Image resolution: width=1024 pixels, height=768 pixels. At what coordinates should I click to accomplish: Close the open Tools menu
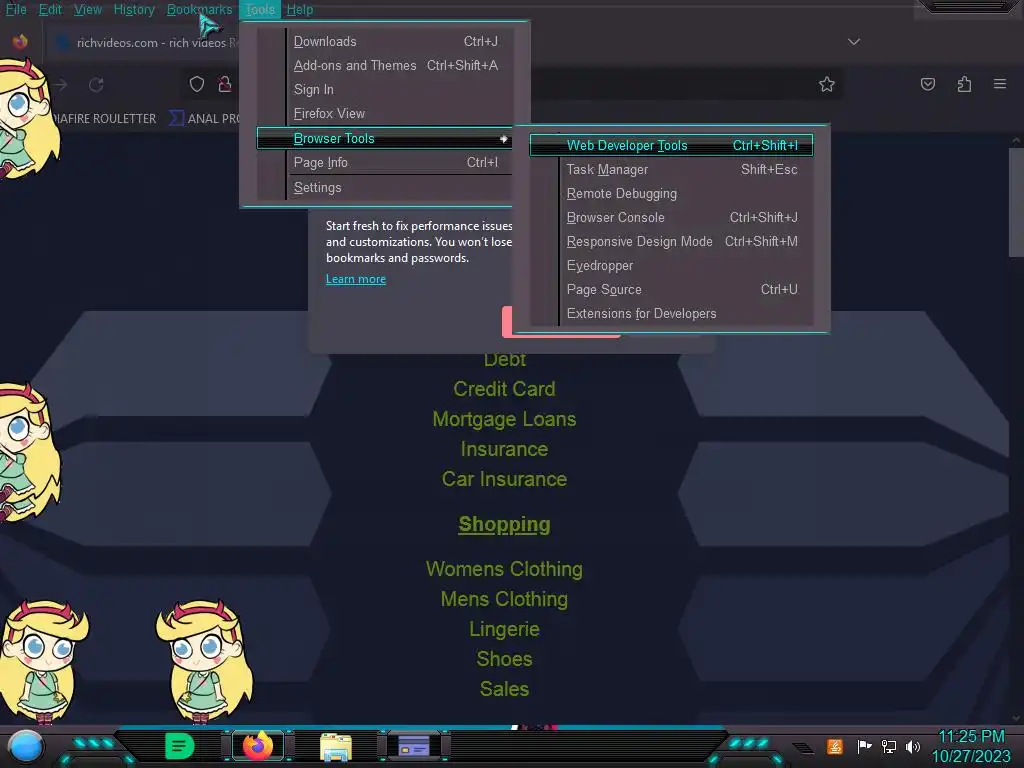(260, 9)
